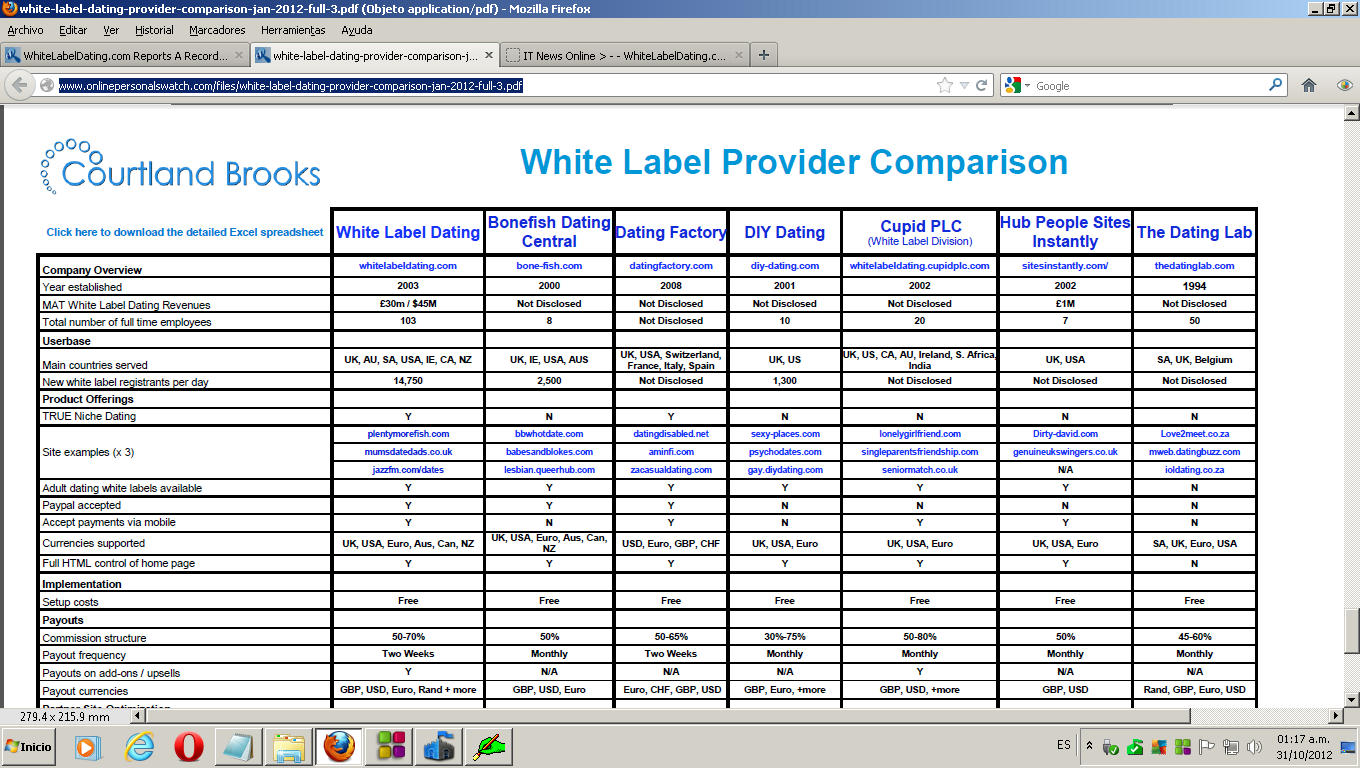Image resolution: width=1360 pixels, height=768 pixels.
Task: Switch to the Firefox taskbar button
Action: (x=339, y=746)
